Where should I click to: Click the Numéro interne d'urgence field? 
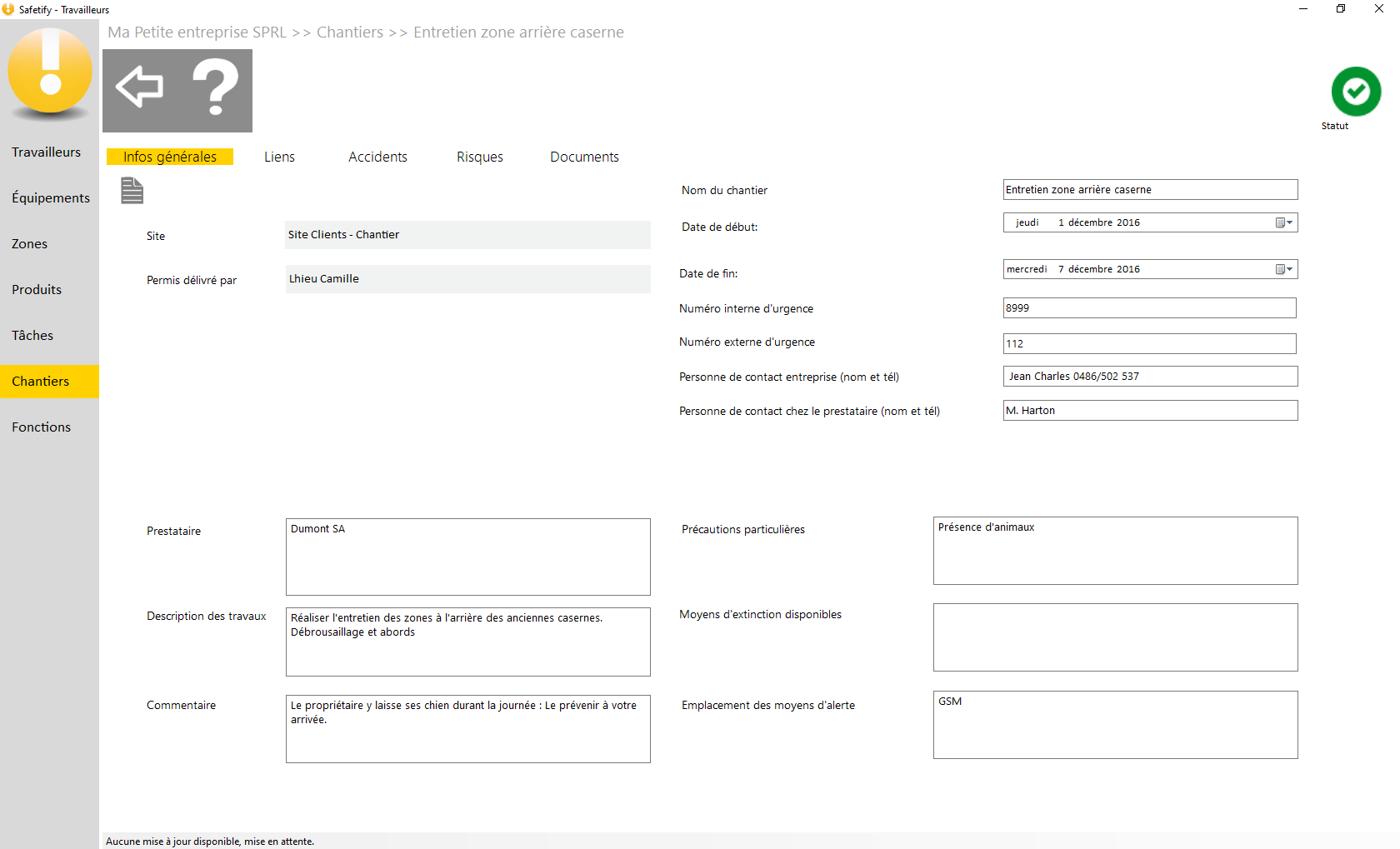click(1149, 307)
